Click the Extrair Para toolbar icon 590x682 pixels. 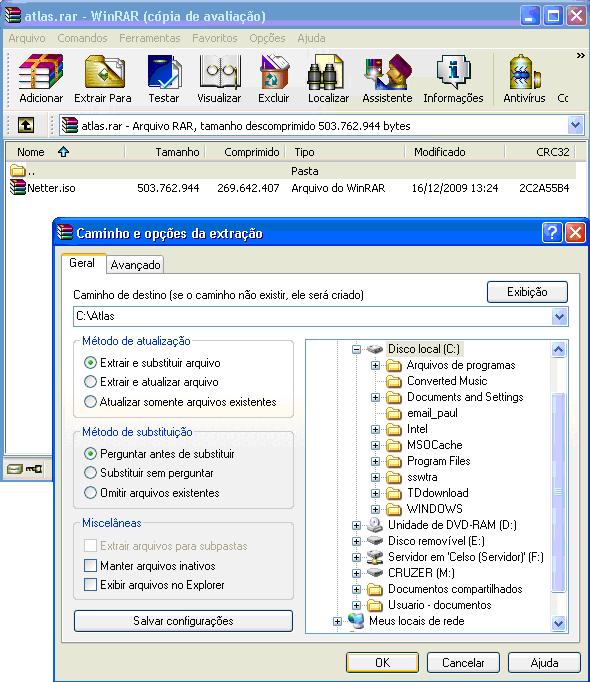(104, 72)
